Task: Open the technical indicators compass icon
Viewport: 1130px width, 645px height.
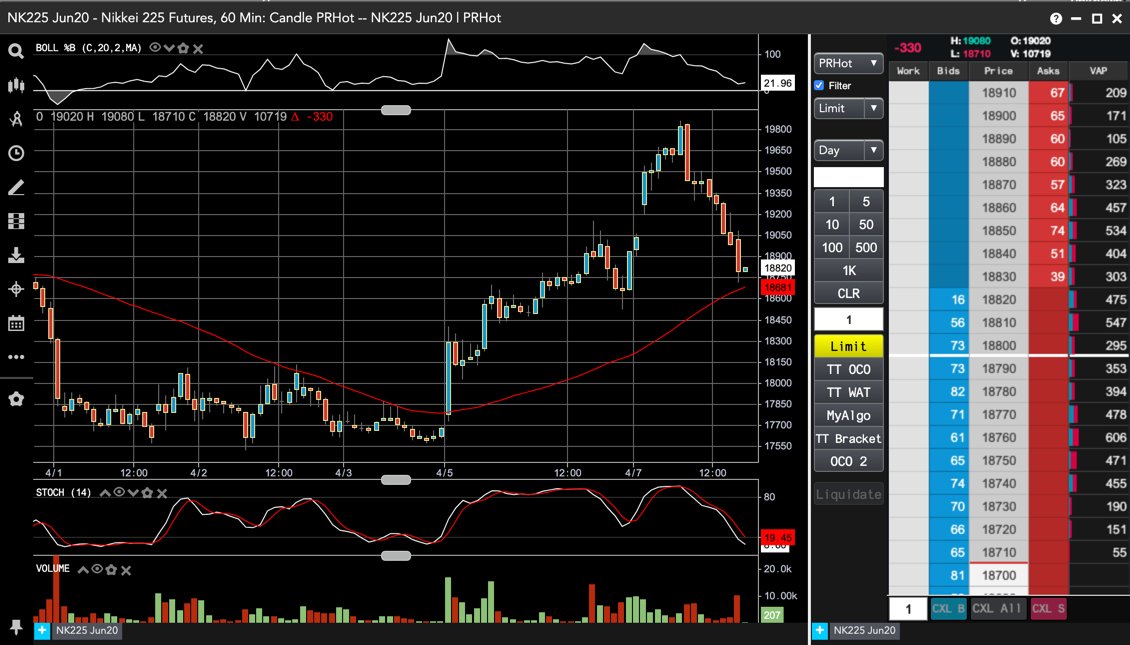Action: 15,119
